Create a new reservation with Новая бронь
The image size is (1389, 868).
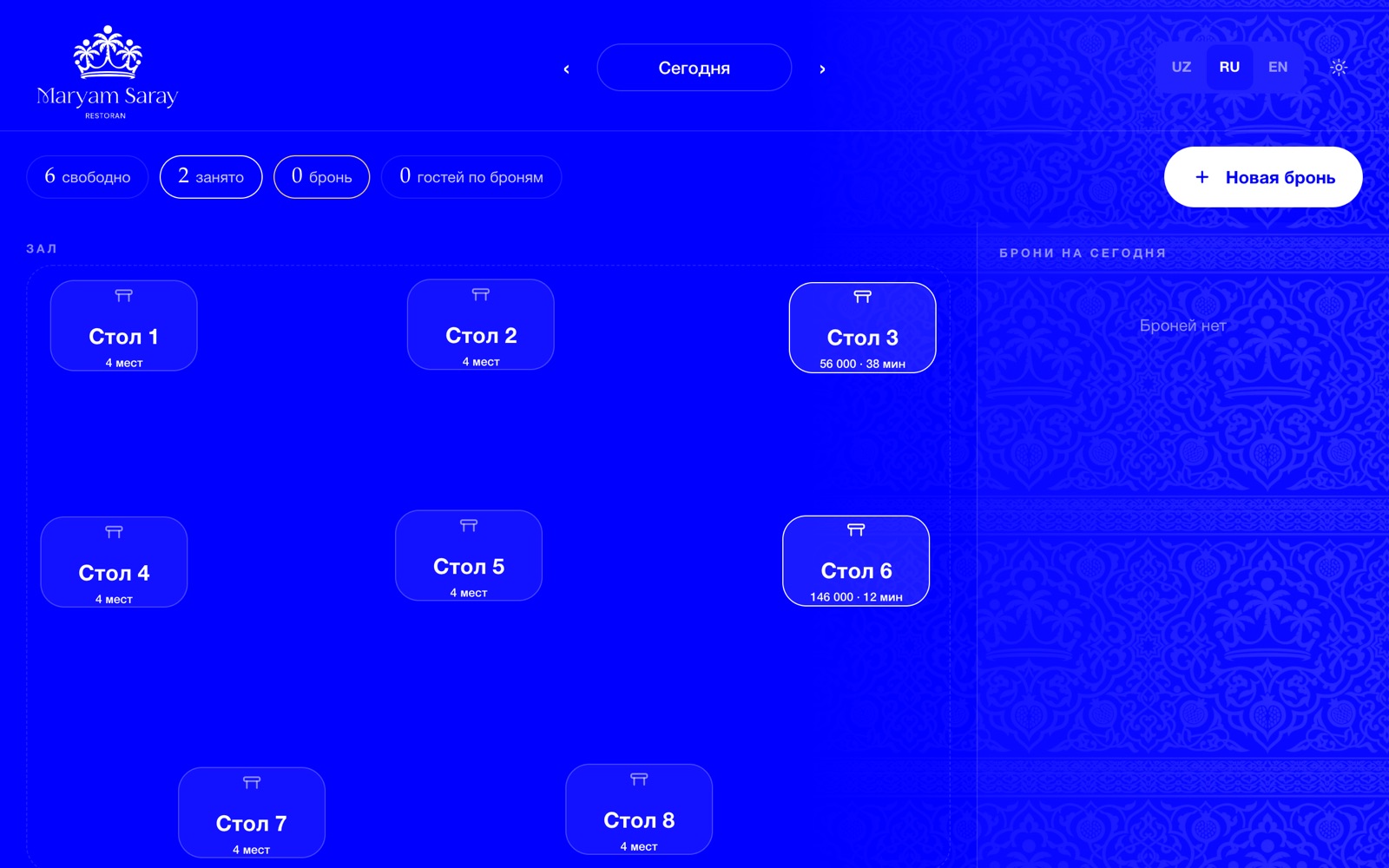click(1263, 177)
